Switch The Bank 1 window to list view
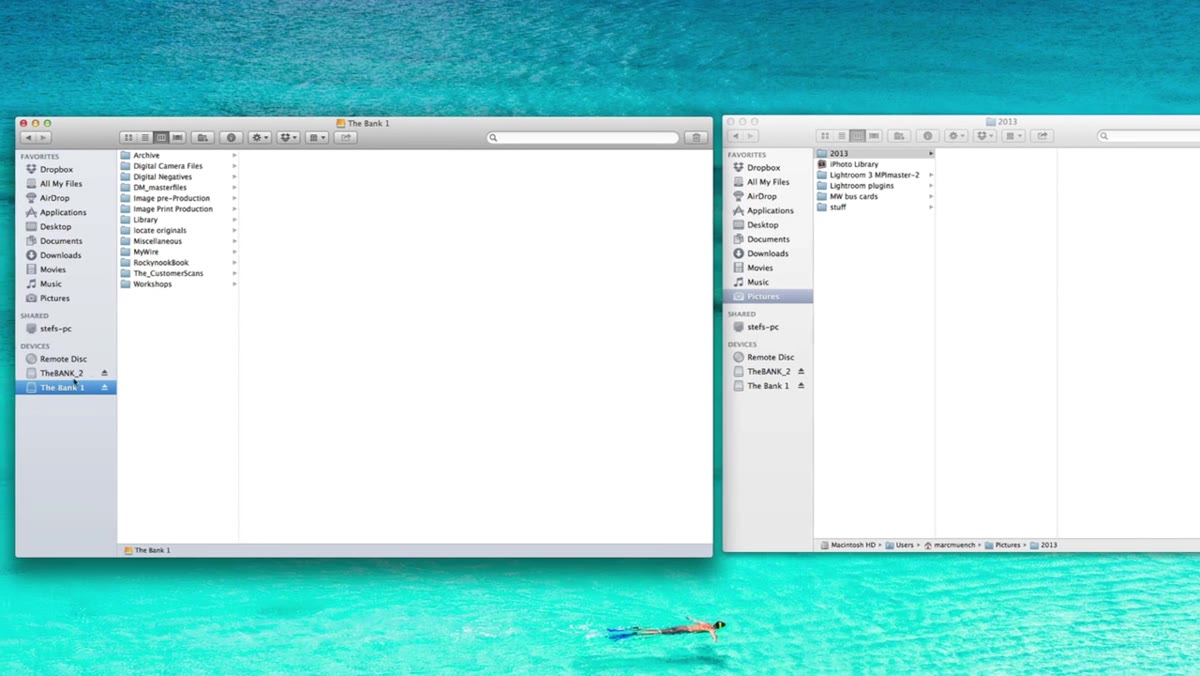This screenshot has height=676, width=1200. point(144,138)
